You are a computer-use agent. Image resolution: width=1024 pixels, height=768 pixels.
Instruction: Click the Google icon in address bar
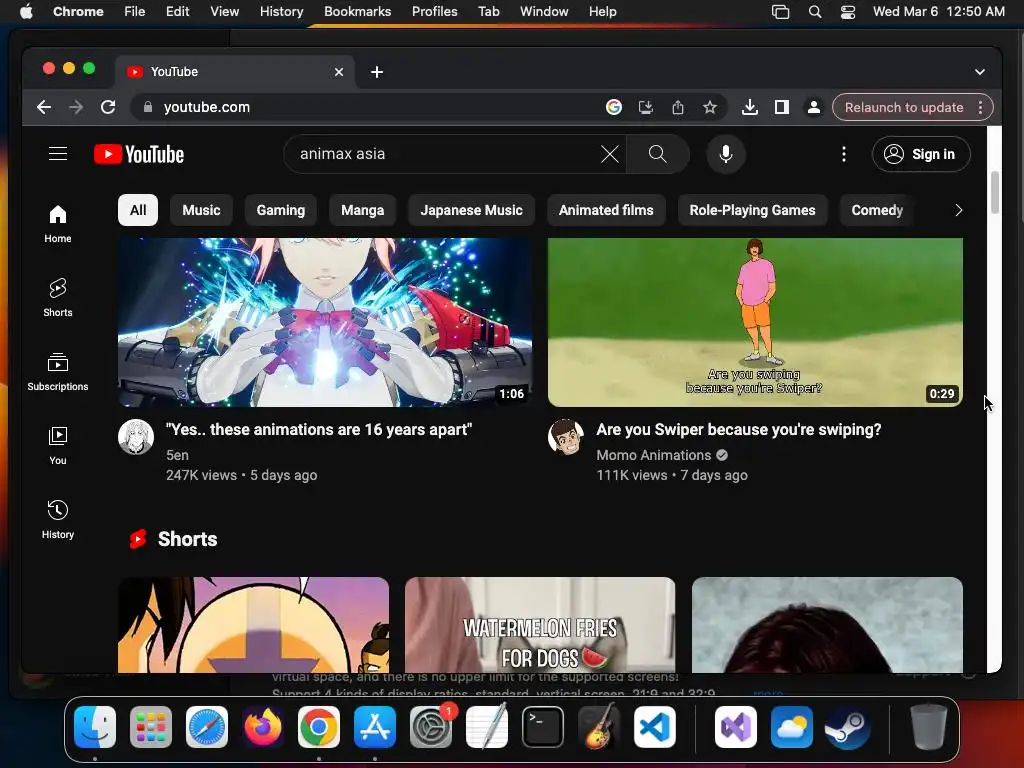click(x=614, y=107)
